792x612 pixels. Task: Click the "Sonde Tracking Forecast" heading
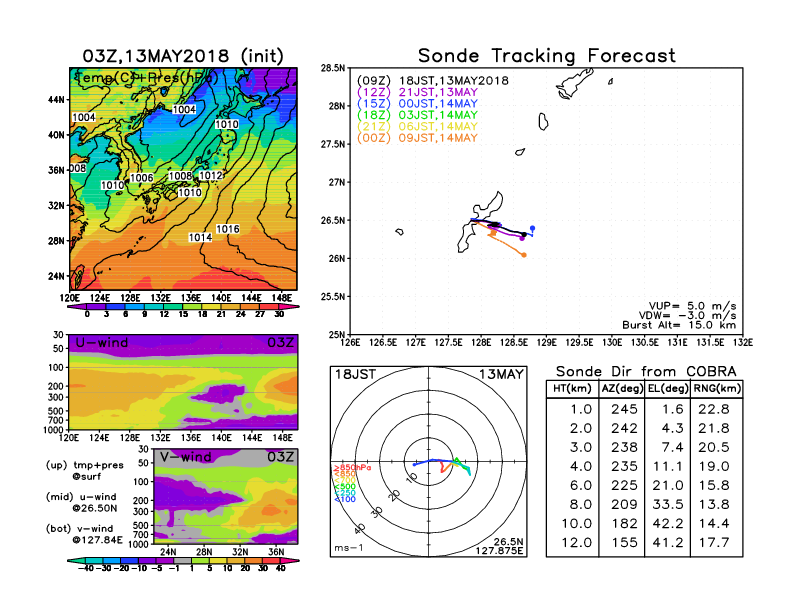547,55
